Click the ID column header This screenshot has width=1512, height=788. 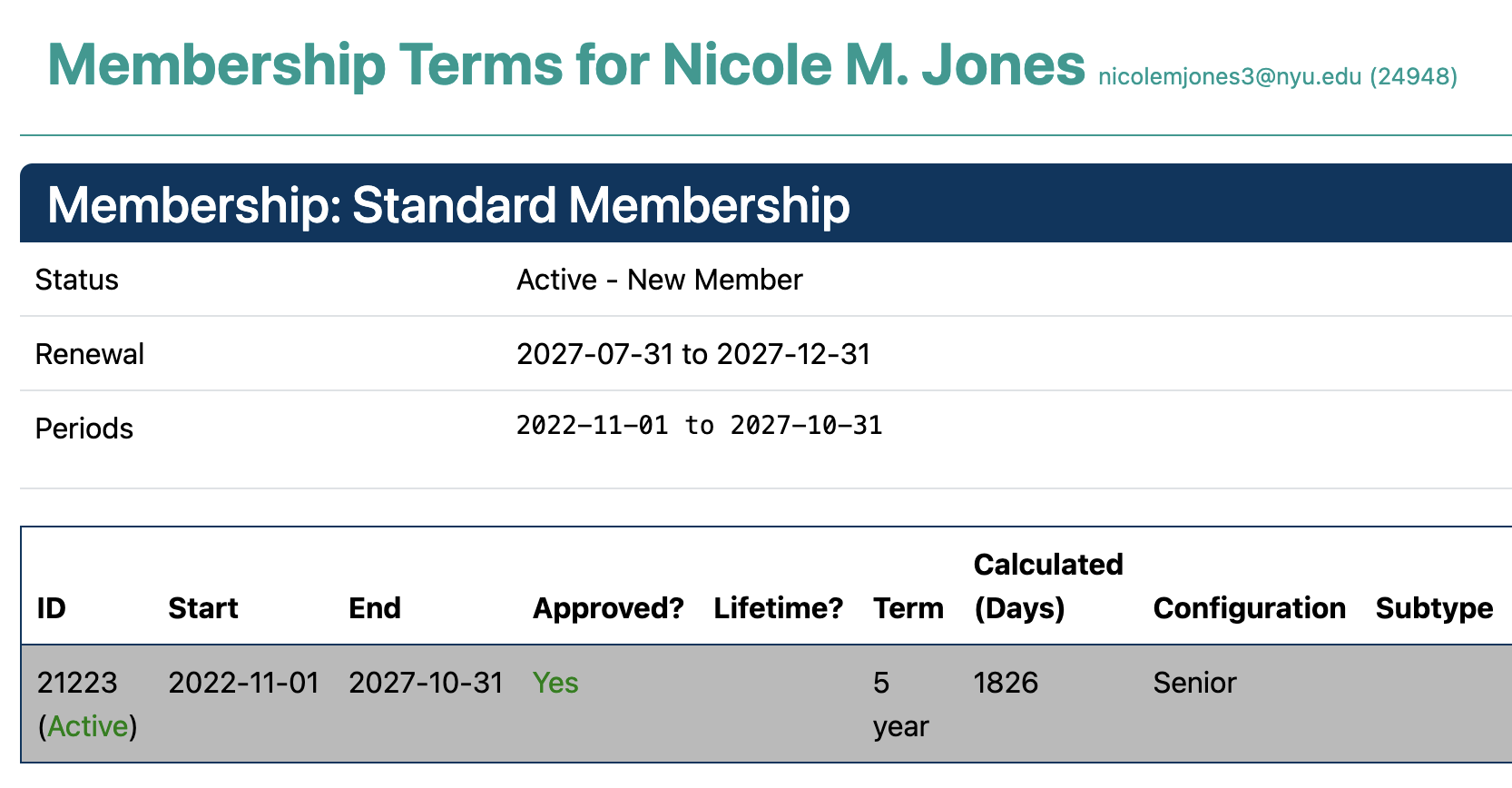click(52, 608)
